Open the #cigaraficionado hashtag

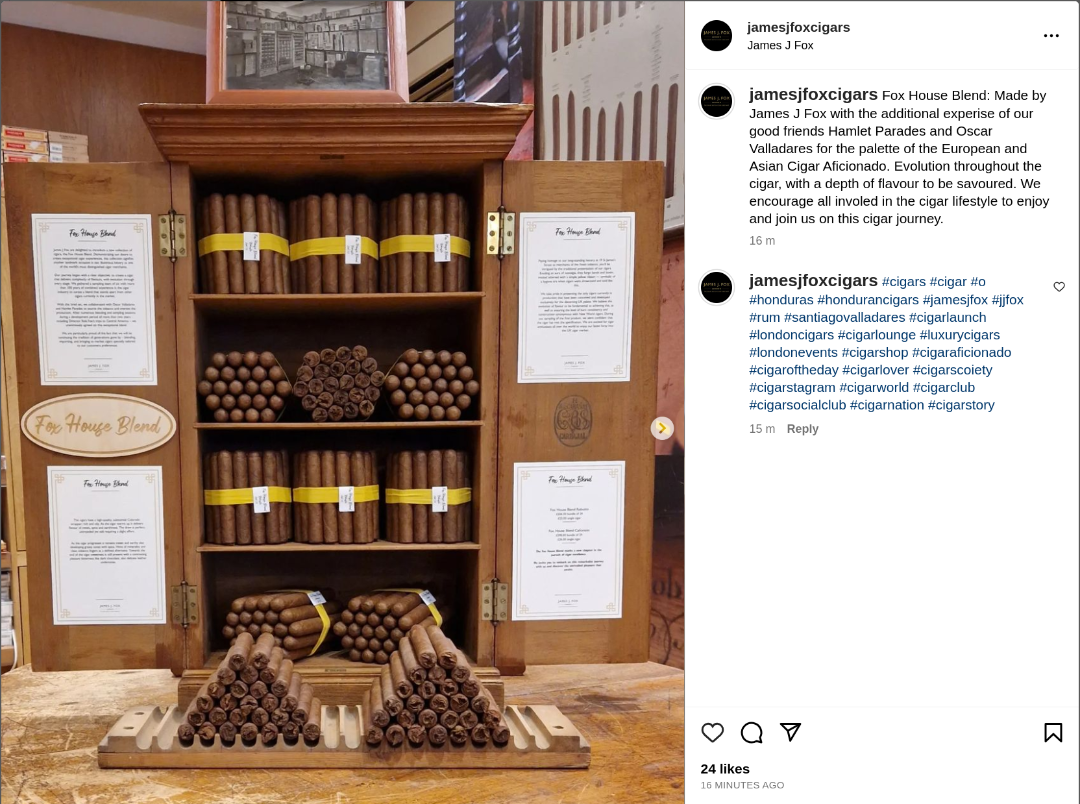(x=962, y=352)
